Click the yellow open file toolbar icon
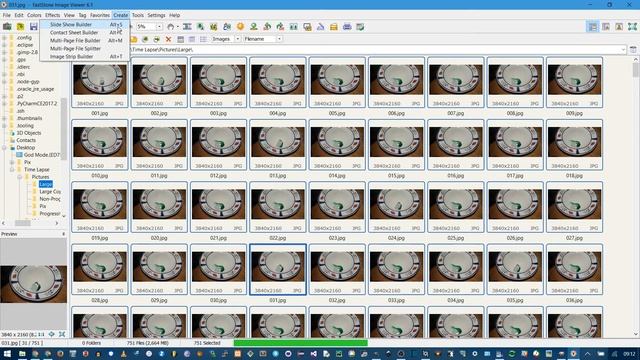 20,27
